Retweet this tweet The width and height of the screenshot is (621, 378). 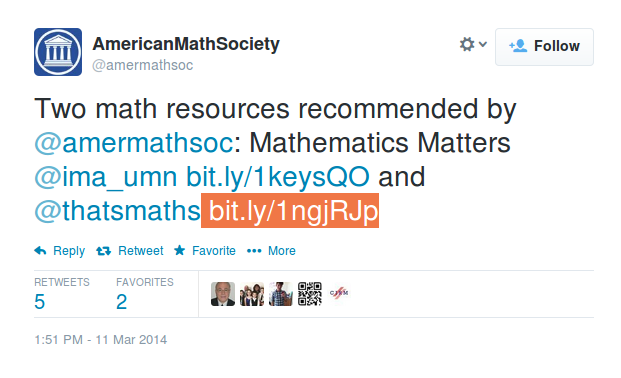coord(130,251)
